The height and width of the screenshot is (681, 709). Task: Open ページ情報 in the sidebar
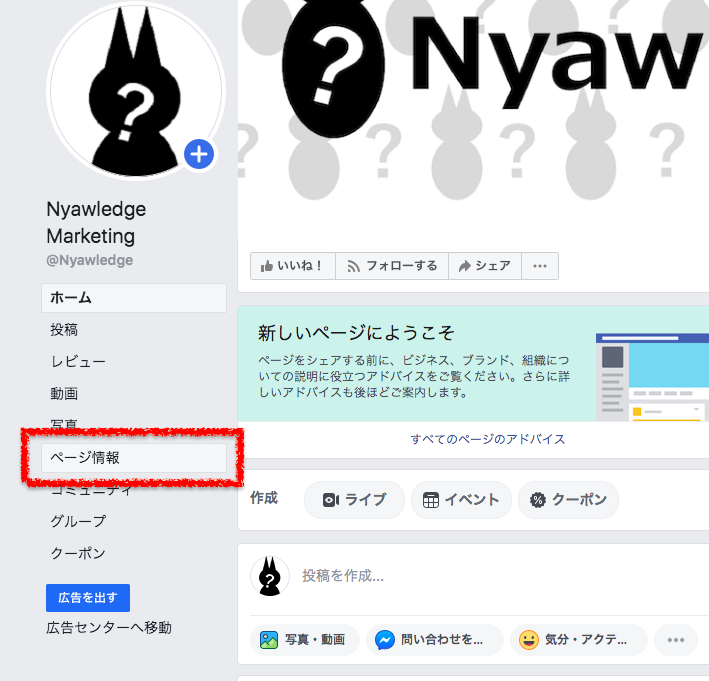pyautogui.click(x=134, y=458)
